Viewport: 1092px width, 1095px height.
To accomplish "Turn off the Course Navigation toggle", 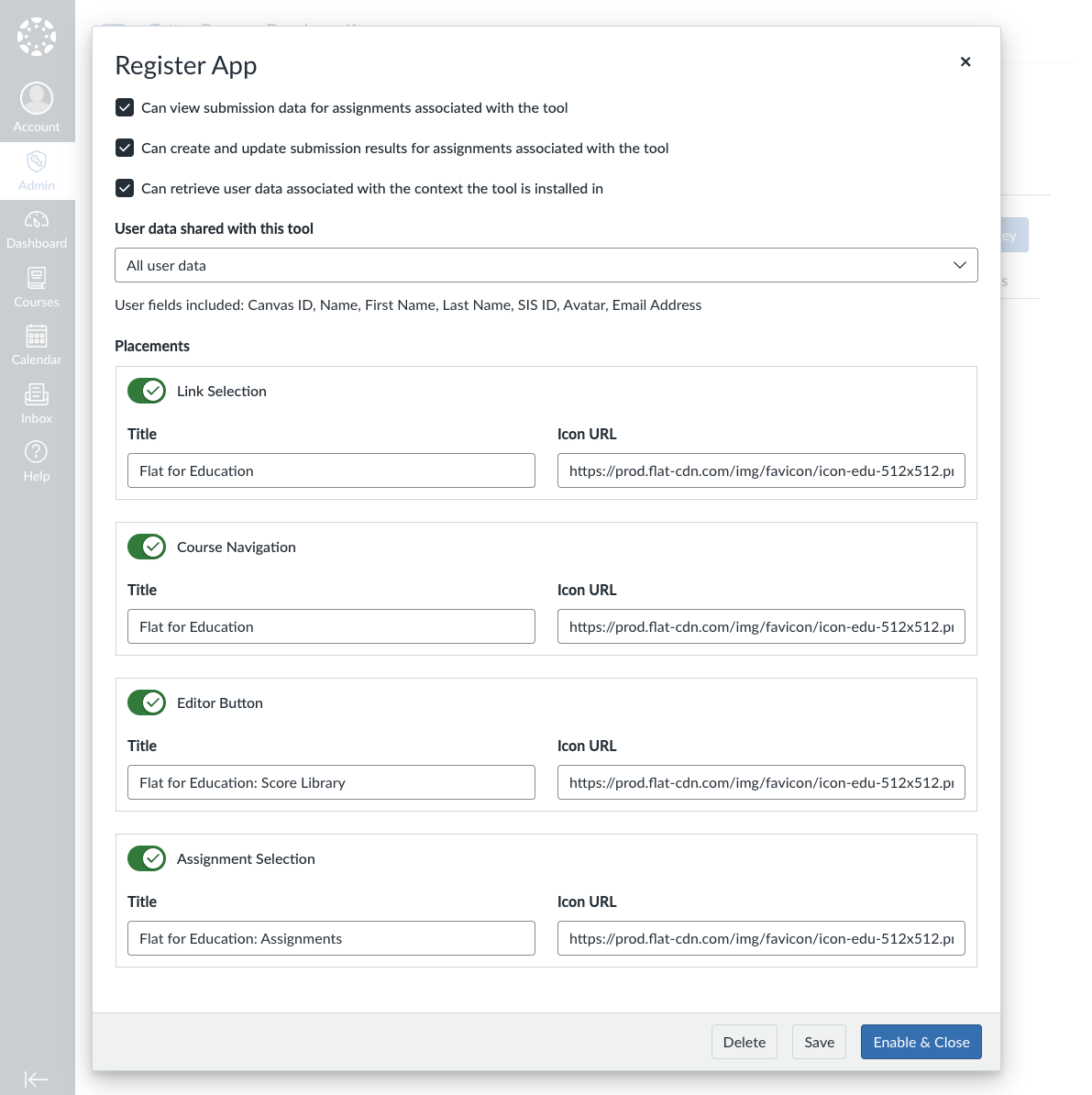I will coord(147,547).
